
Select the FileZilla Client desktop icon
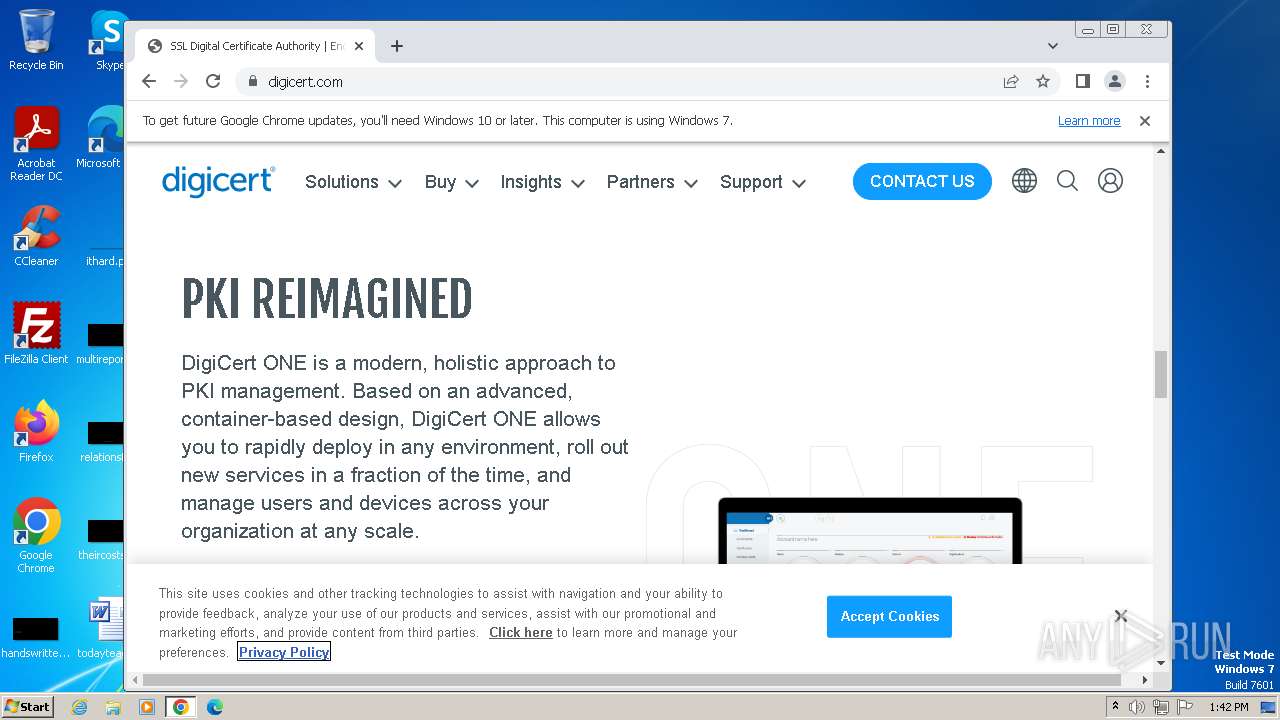point(36,334)
